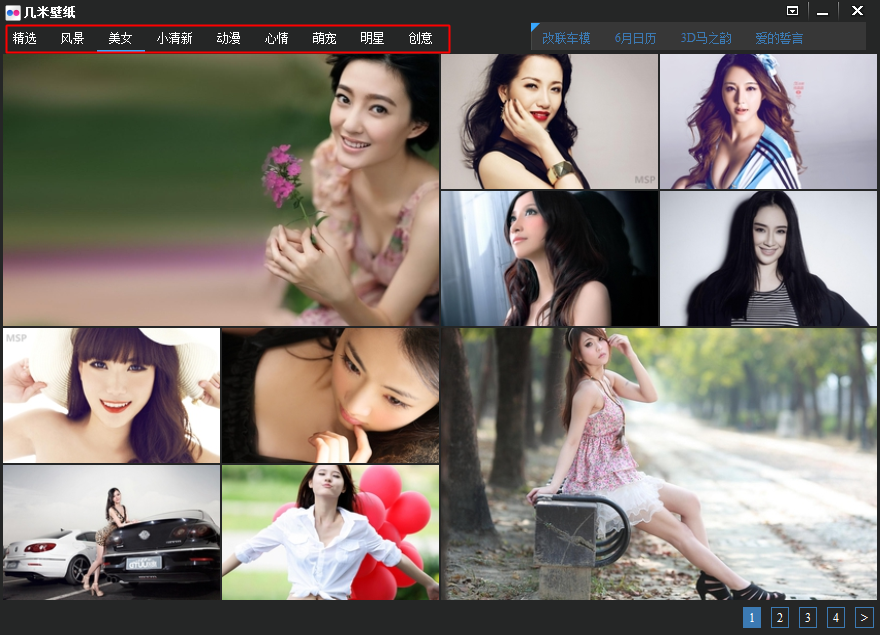880x635 pixels.
Task: Go to page 1
Action: pos(751,618)
